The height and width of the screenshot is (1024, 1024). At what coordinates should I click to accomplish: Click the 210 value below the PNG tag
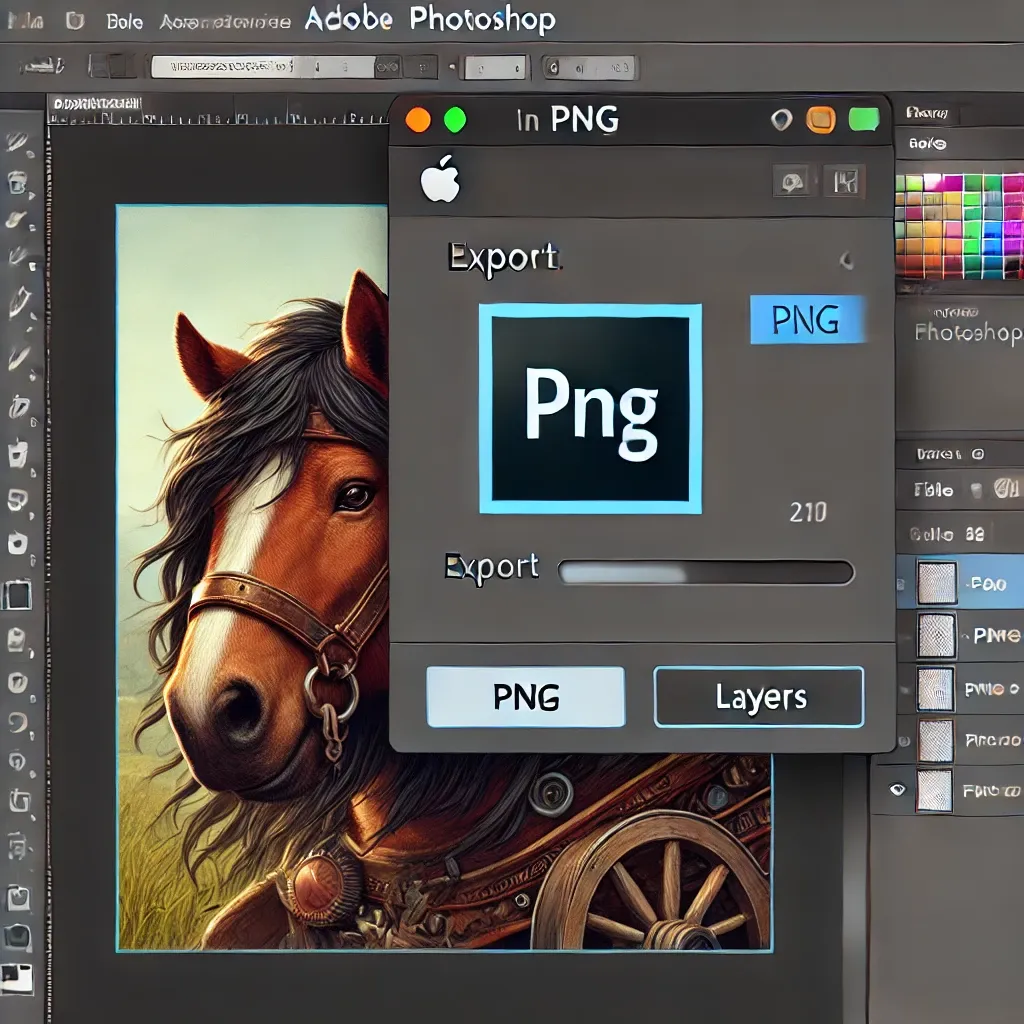808,512
